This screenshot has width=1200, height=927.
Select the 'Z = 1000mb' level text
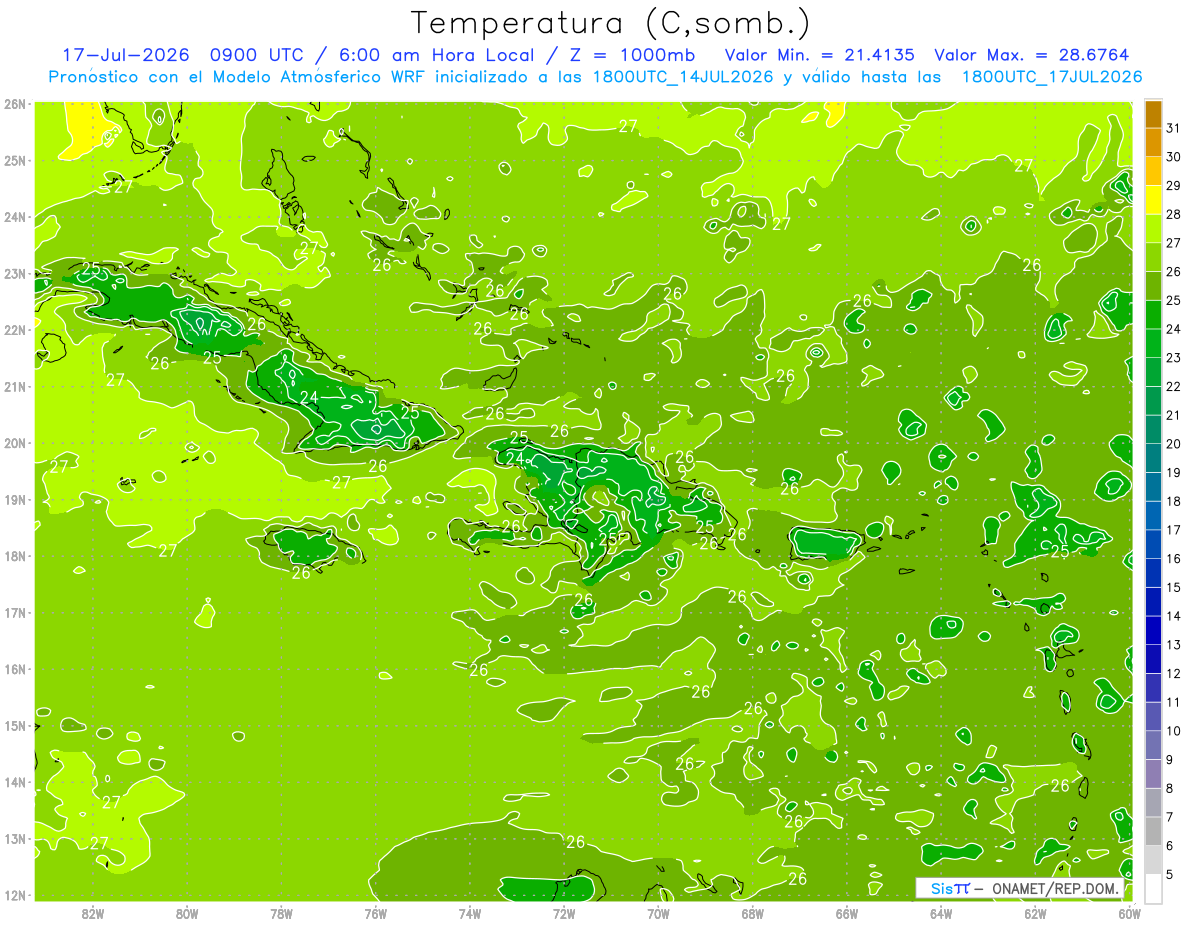(632, 55)
